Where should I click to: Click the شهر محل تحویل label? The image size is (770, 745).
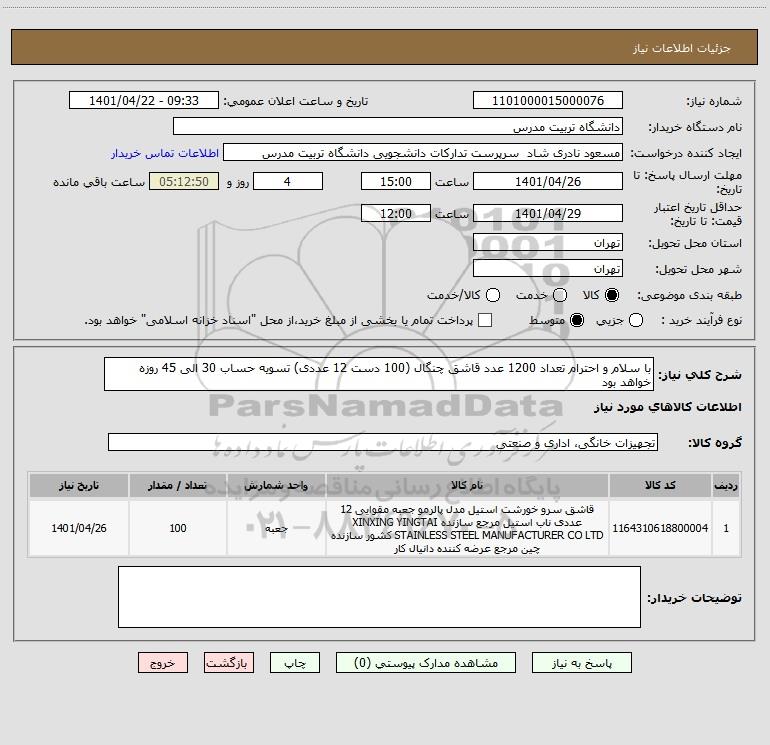[x=699, y=269]
